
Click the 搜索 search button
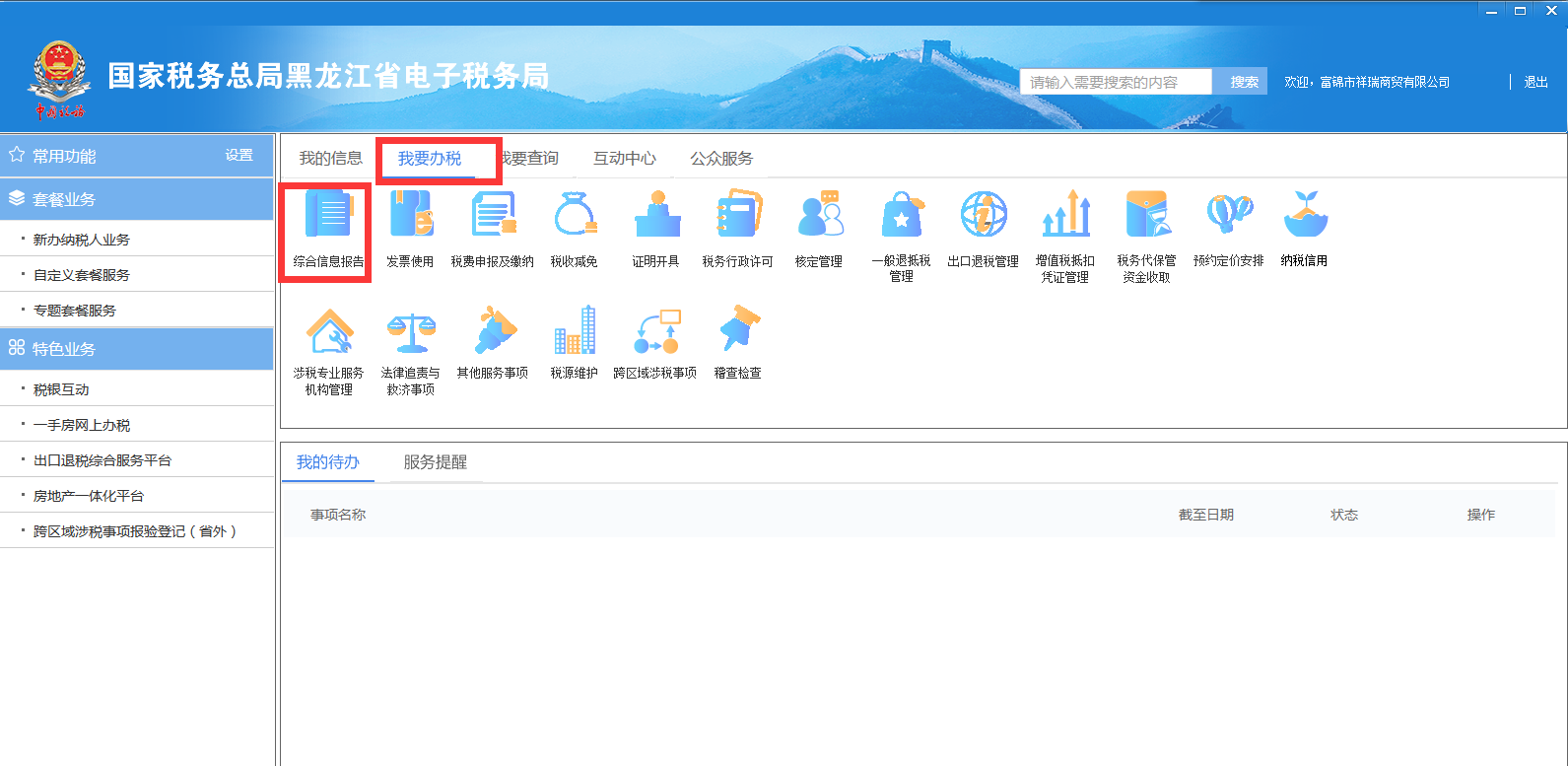1244,82
